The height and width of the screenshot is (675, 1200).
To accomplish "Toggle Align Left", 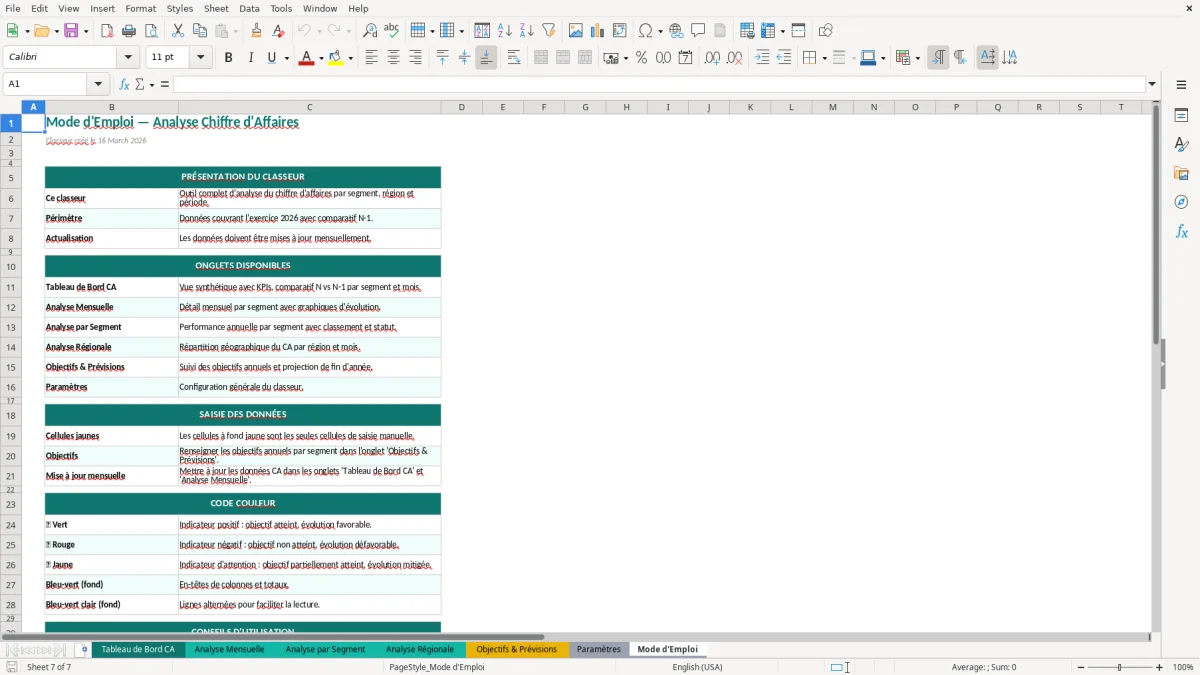I will coord(371,58).
